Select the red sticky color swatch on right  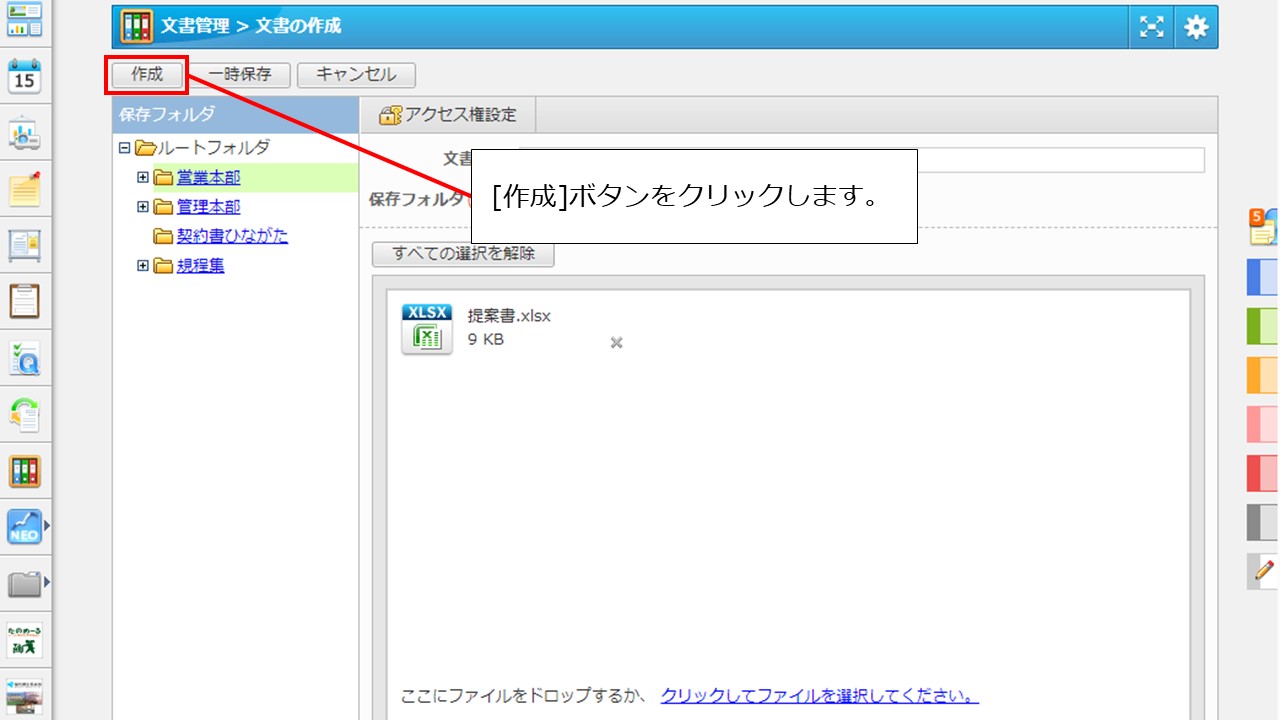tap(1263, 472)
